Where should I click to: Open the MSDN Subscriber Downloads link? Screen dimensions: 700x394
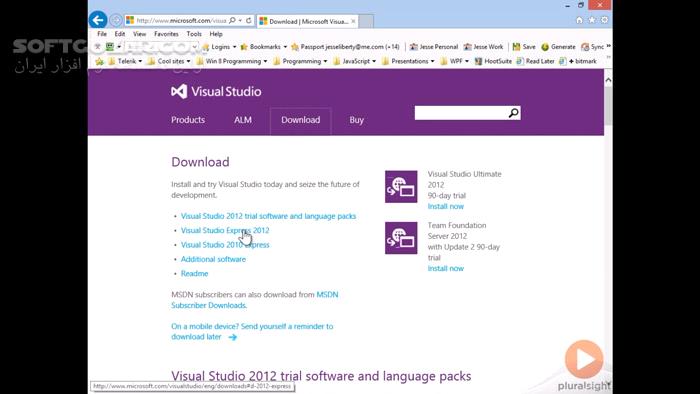coord(208,305)
